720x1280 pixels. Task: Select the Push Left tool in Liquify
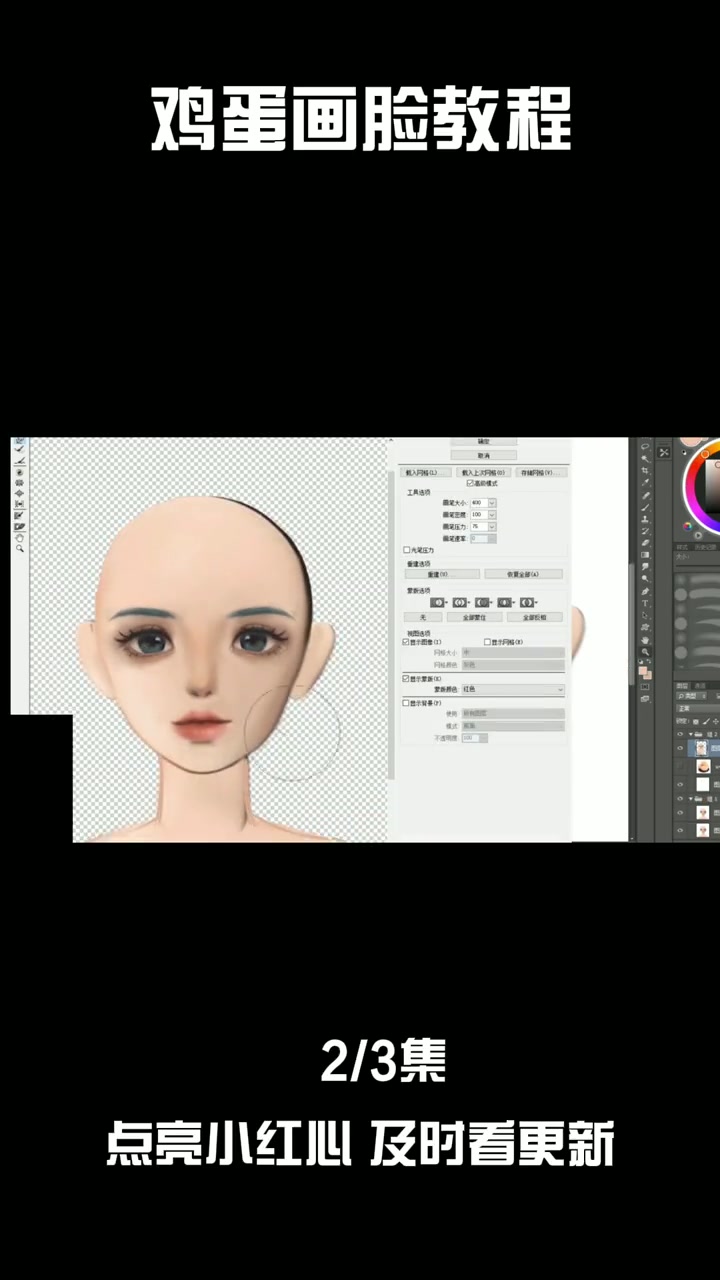click(x=19, y=504)
